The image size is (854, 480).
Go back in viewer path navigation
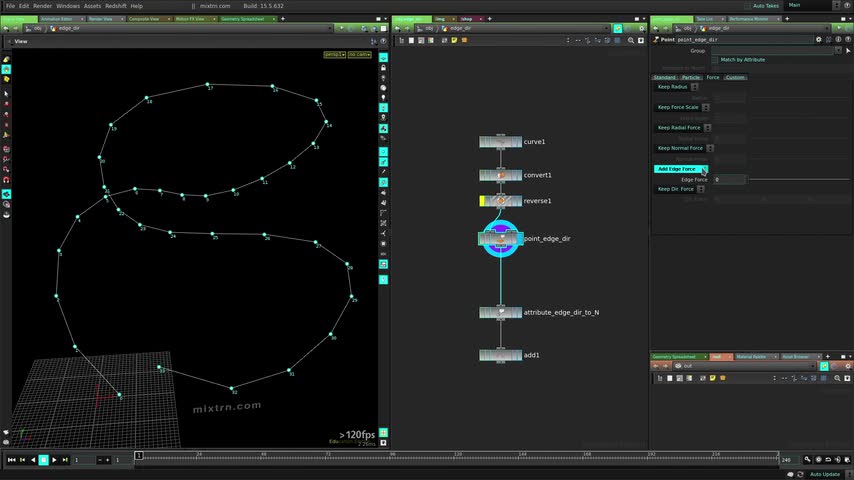point(5,28)
